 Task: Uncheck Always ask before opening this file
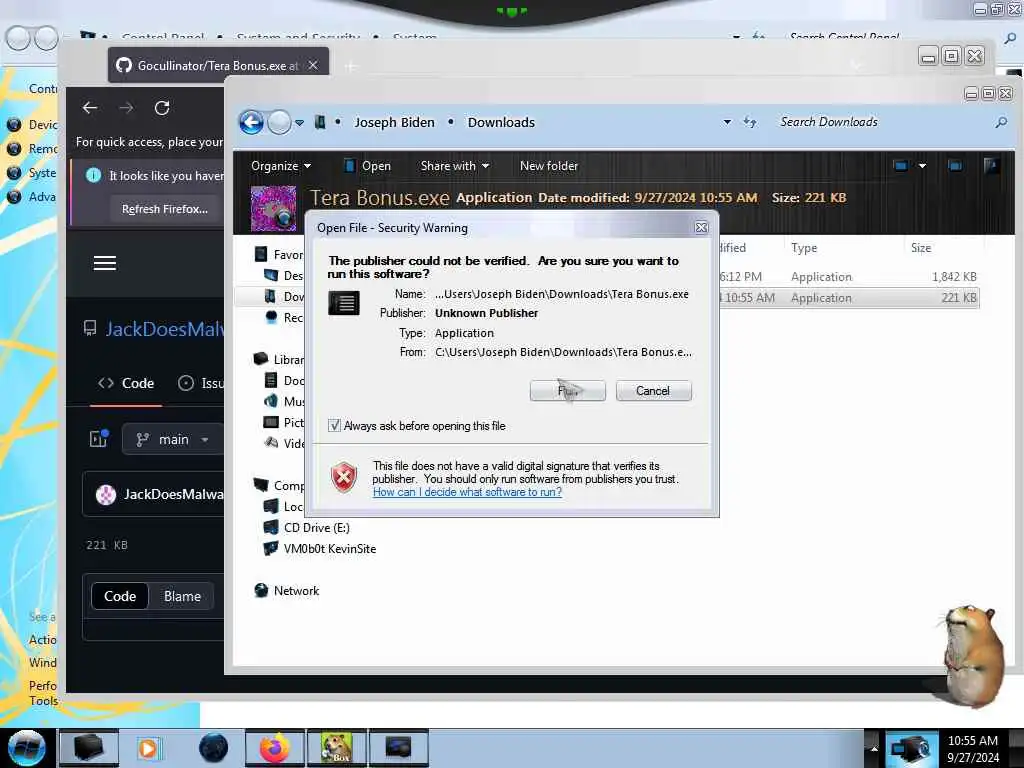(x=334, y=426)
